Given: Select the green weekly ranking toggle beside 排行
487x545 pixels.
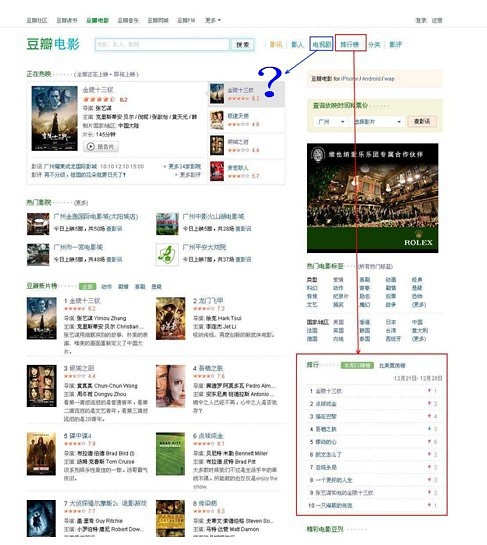Looking at the screenshot, I should (x=357, y=365).
